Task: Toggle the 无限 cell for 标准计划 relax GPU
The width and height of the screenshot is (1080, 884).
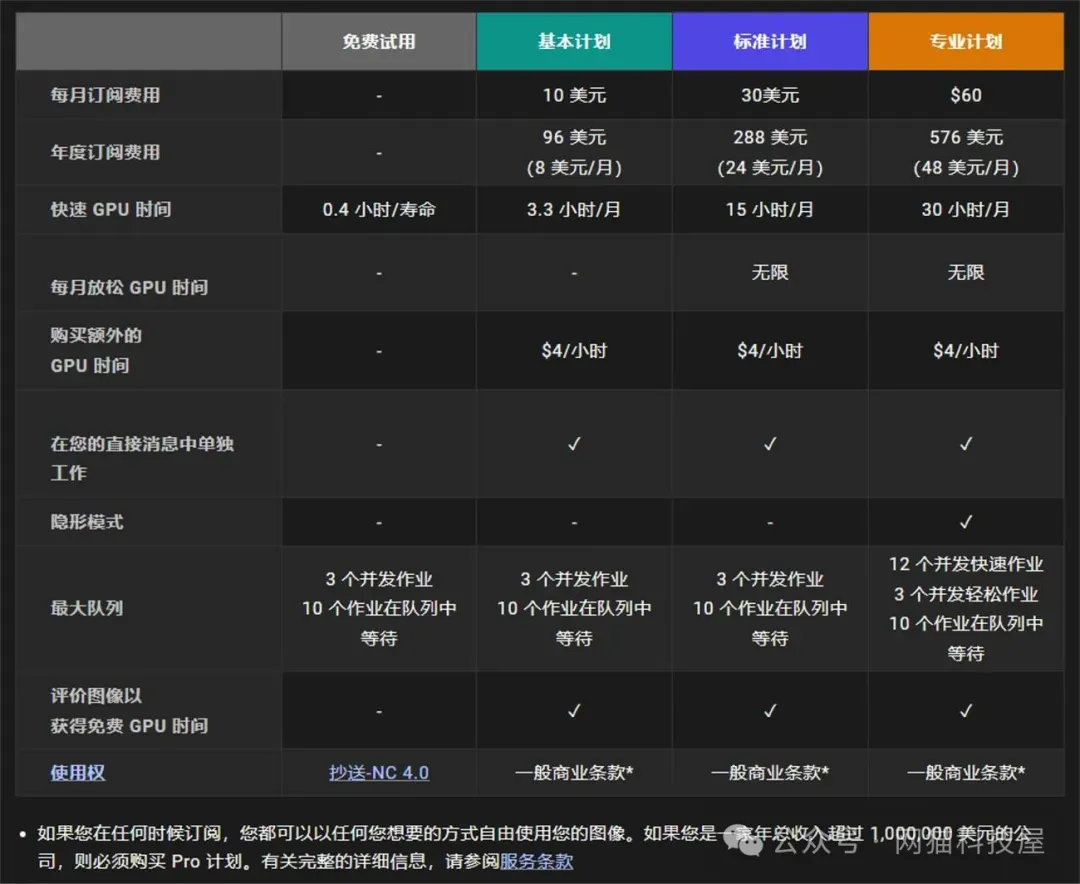Action: click(x=770, y=271)
